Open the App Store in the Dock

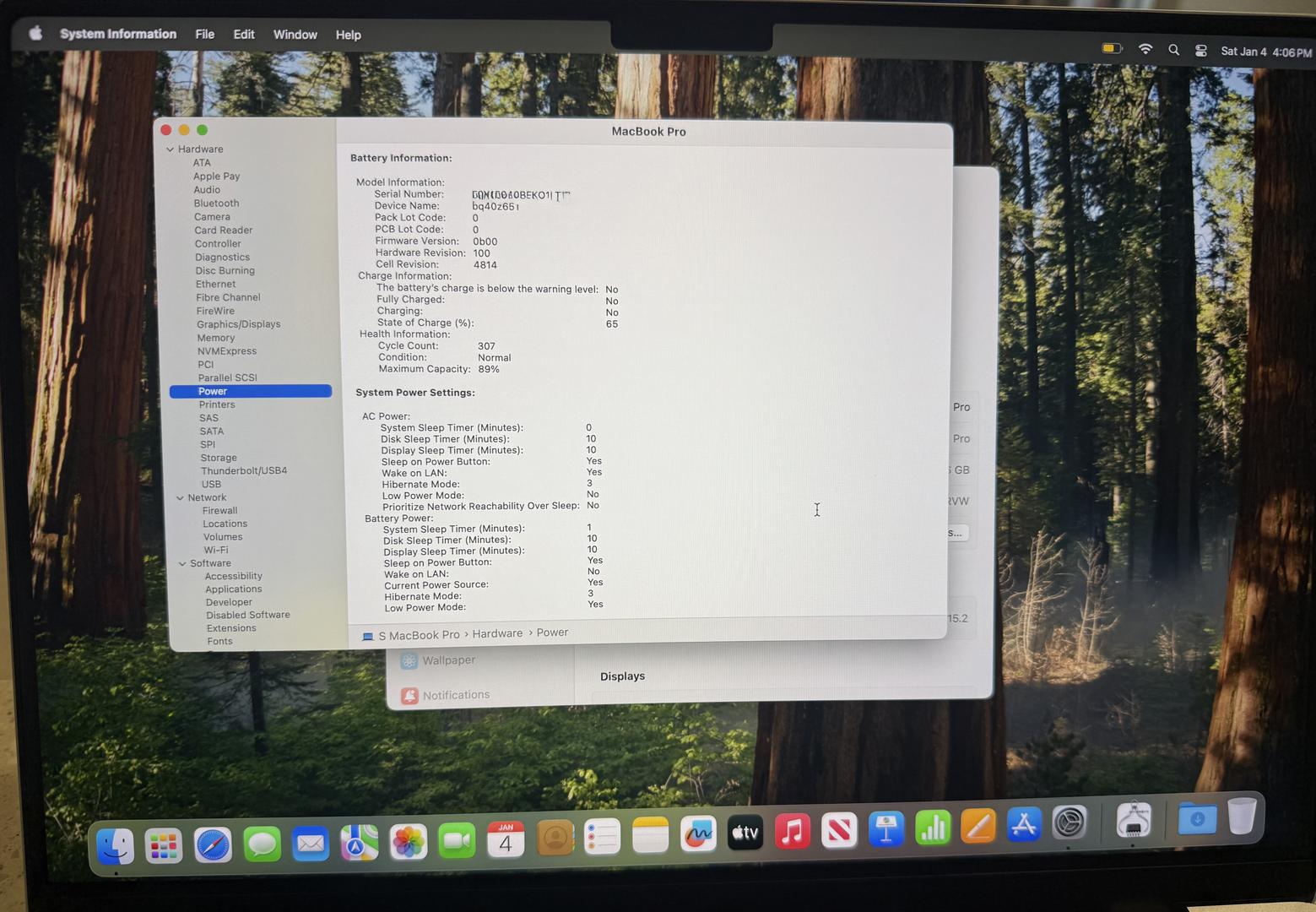(1024, 825)
